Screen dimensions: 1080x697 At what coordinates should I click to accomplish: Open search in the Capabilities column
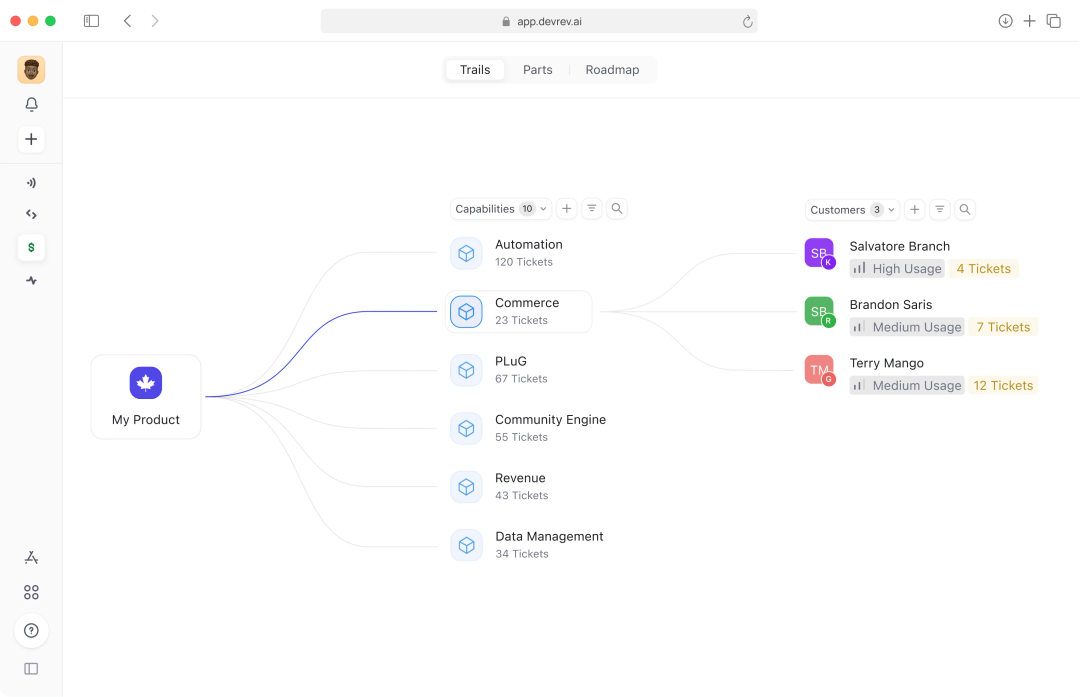click(x=617, y=208)
